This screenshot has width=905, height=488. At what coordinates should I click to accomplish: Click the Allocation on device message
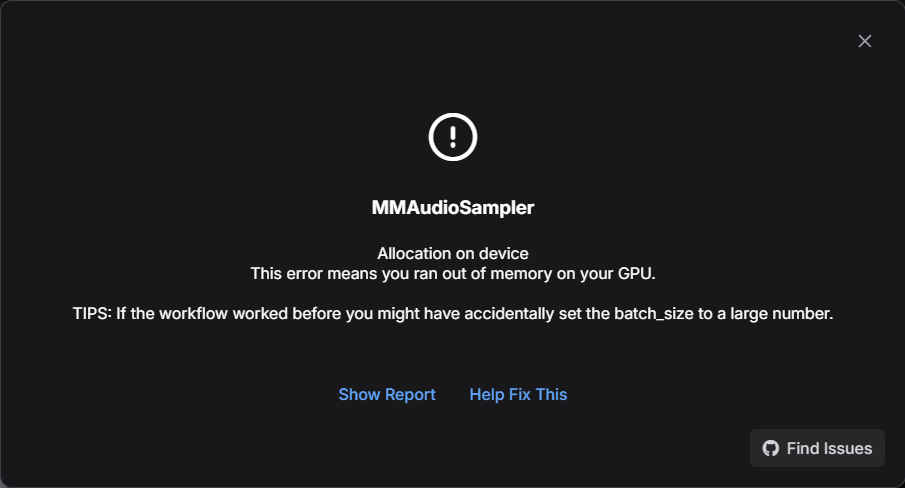[x=452, y=253]
